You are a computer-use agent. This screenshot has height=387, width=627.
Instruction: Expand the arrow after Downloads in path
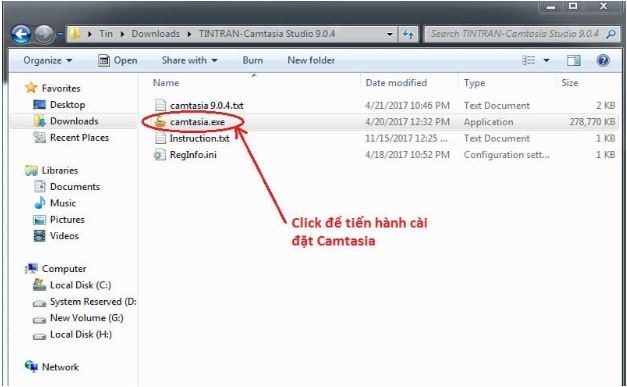click(190, 34)
